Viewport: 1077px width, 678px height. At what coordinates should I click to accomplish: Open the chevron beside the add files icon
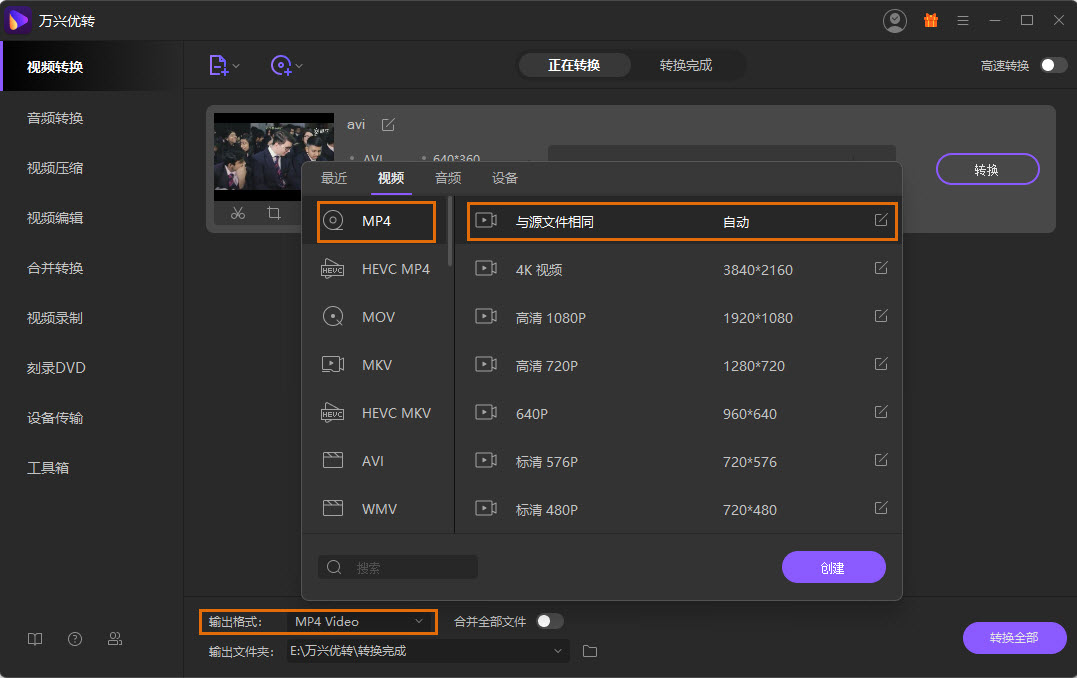coord(234,64)
